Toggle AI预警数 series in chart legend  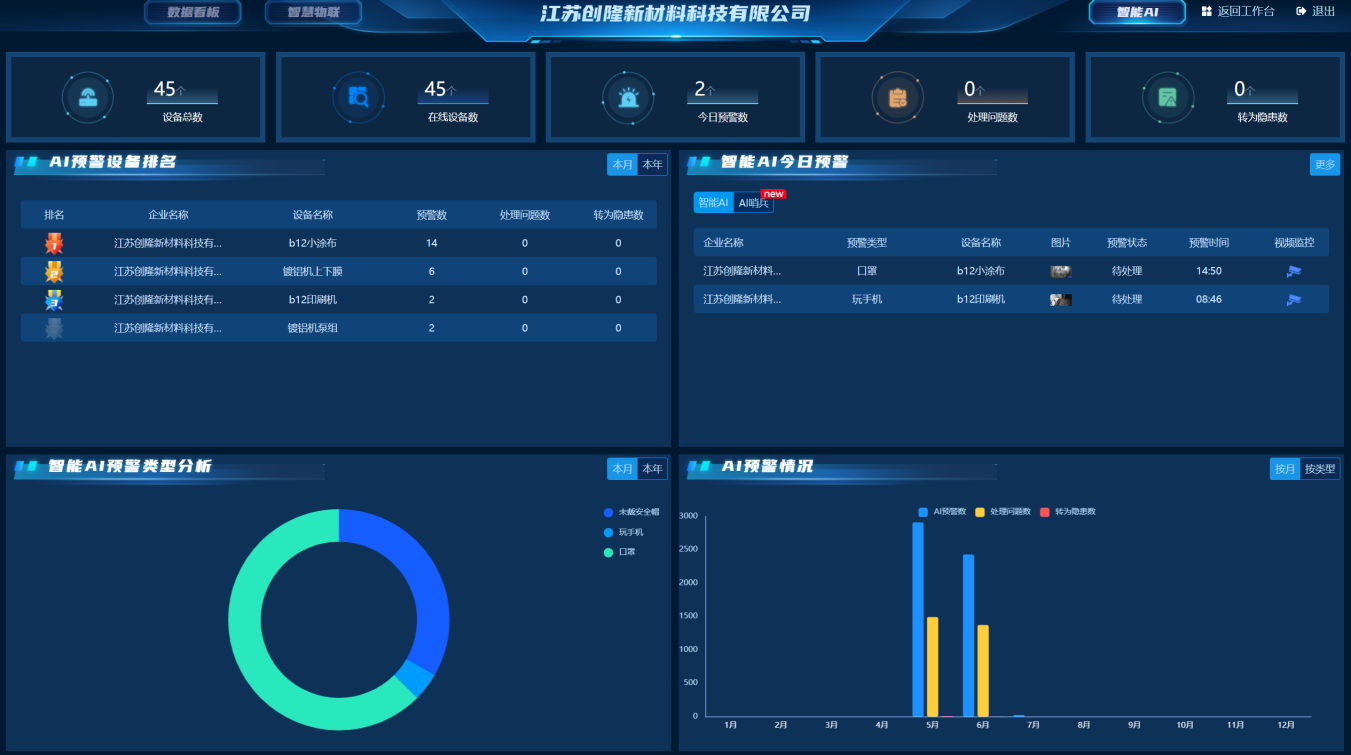coord(942,512)
